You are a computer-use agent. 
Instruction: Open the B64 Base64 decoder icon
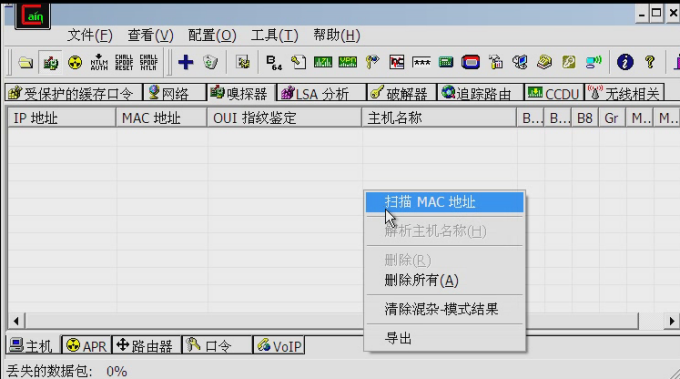[274, 62]
